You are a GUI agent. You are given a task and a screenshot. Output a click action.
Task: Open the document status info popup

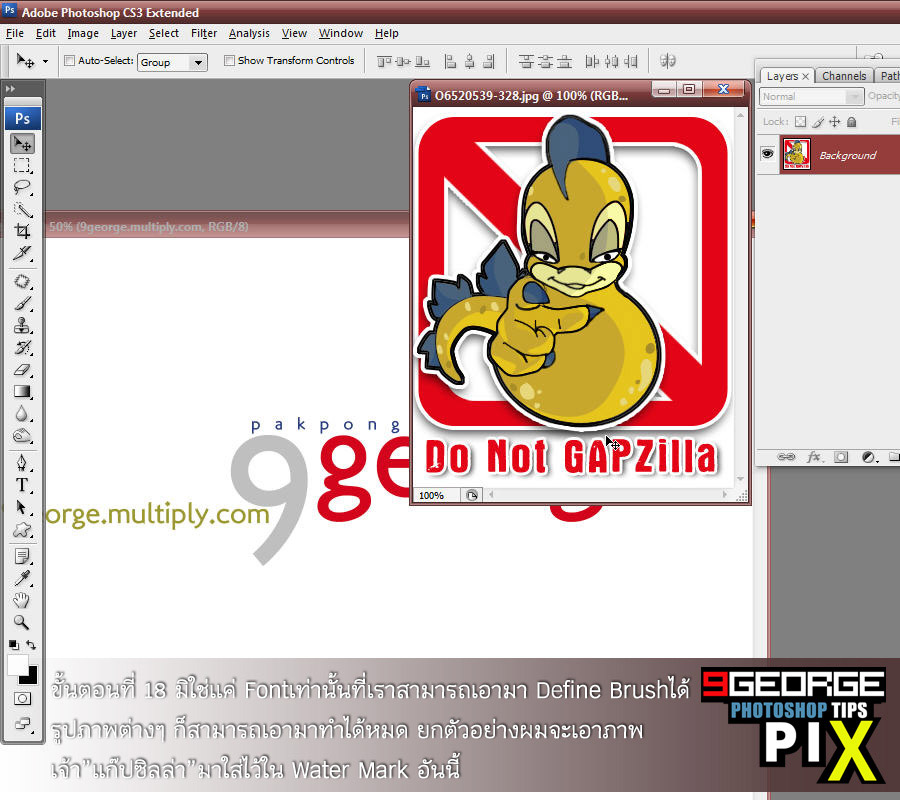[x=472, y=495]
